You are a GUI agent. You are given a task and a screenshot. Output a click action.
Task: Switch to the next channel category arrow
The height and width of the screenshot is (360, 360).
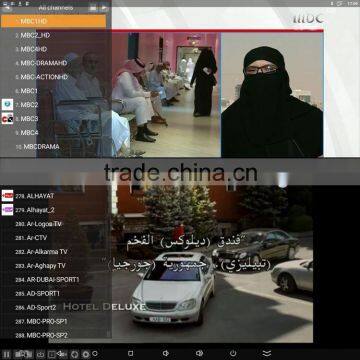(104, 8)
